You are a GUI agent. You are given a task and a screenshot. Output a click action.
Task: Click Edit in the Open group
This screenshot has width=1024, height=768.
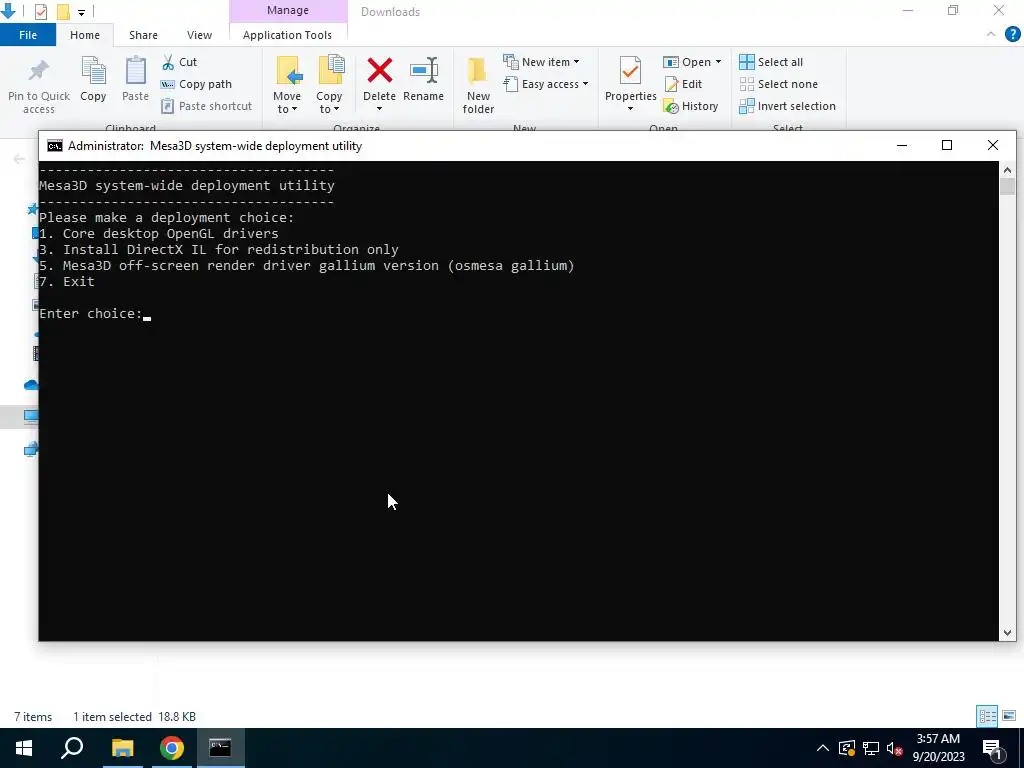tap(683, 84)
